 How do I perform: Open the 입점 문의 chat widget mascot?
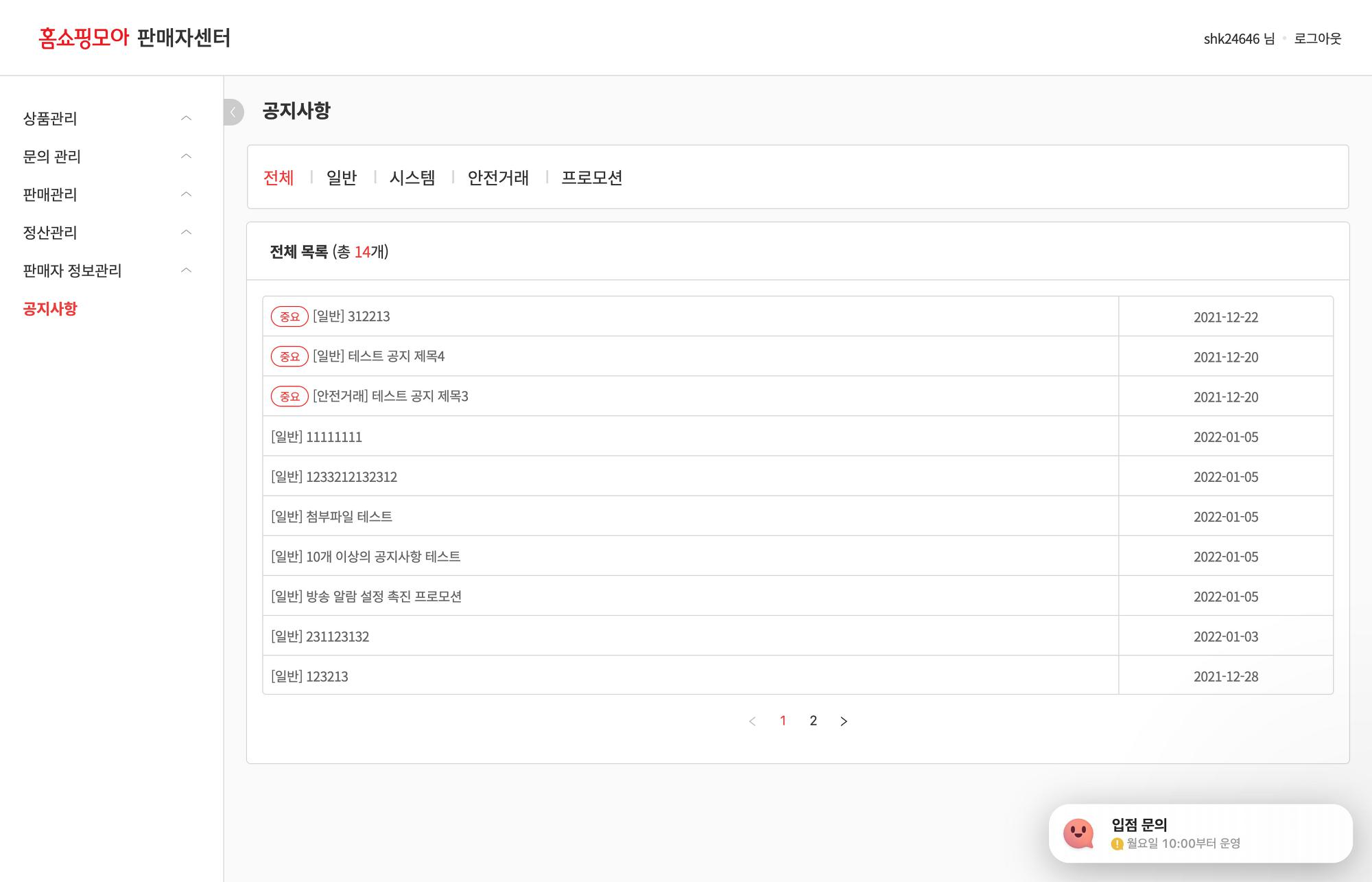[1078, 833]
